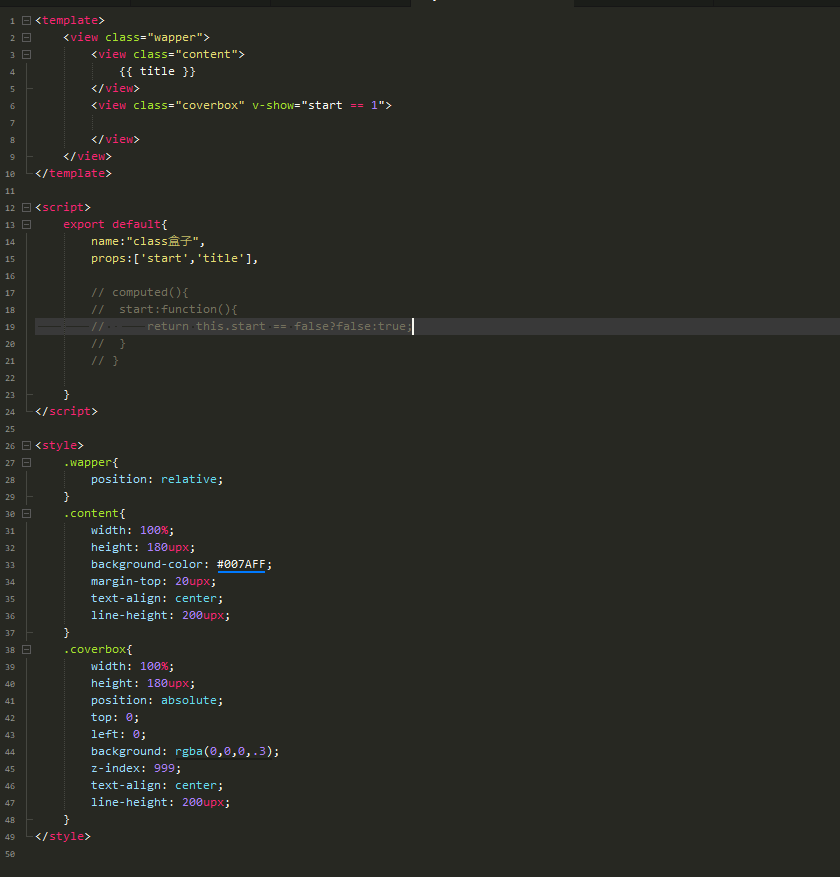
Task: Click the rgba(0,0,0,.3) background value
Action: point(227,751)
